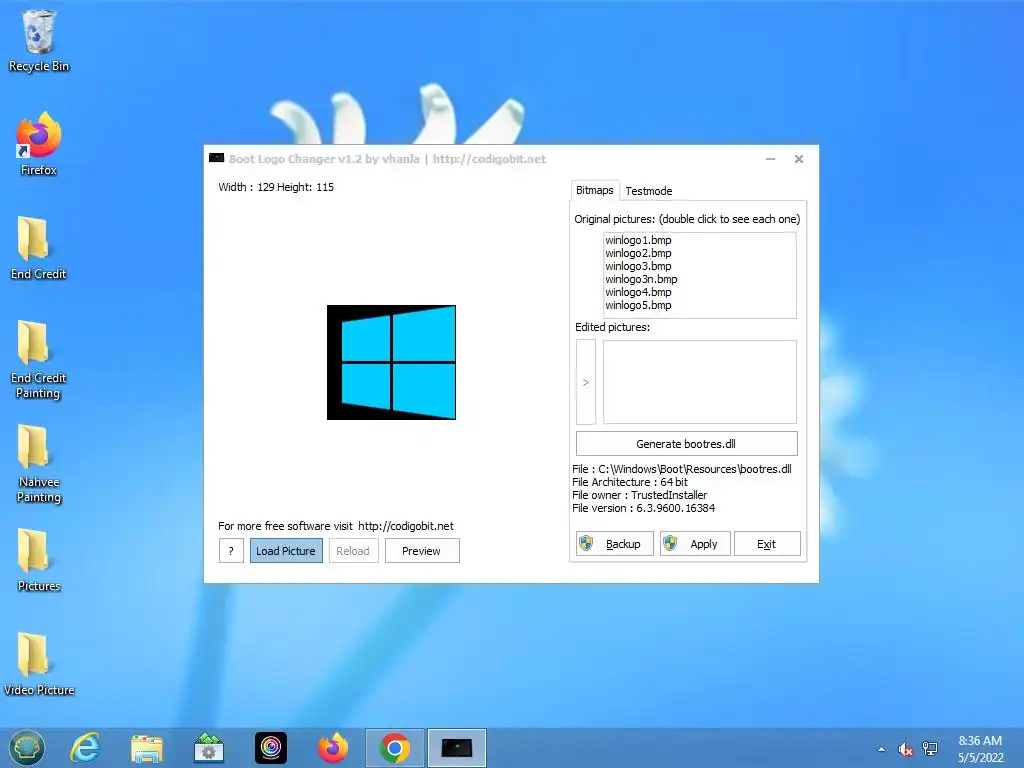Click the Preview button
1024x768 pixels.
(422, 551)
